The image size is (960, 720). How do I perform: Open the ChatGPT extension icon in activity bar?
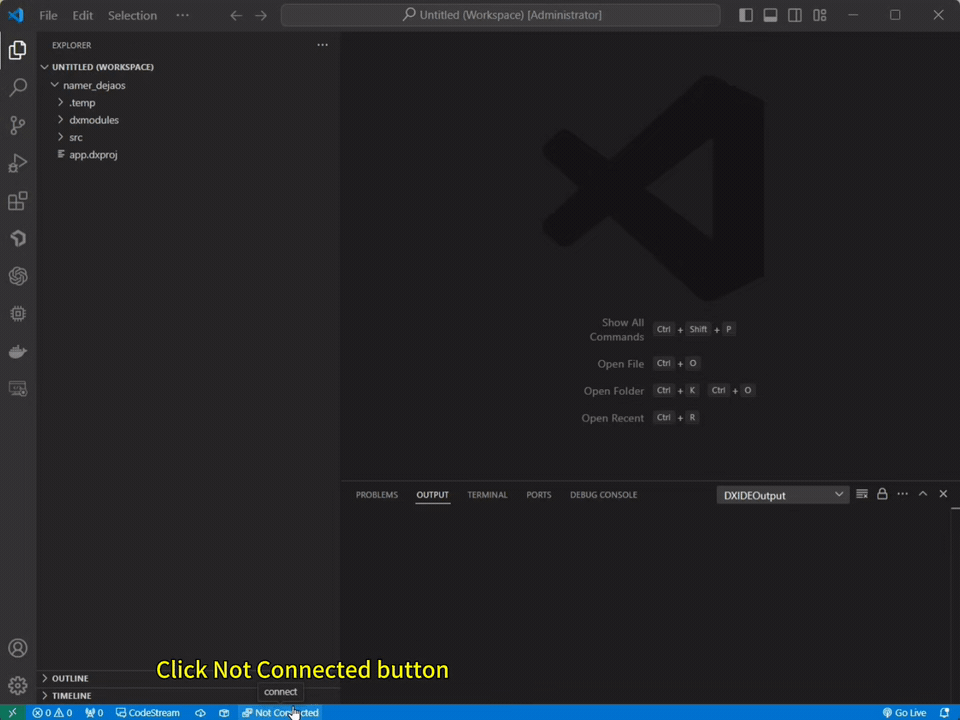pyautogui.click(x=18, y=276)
